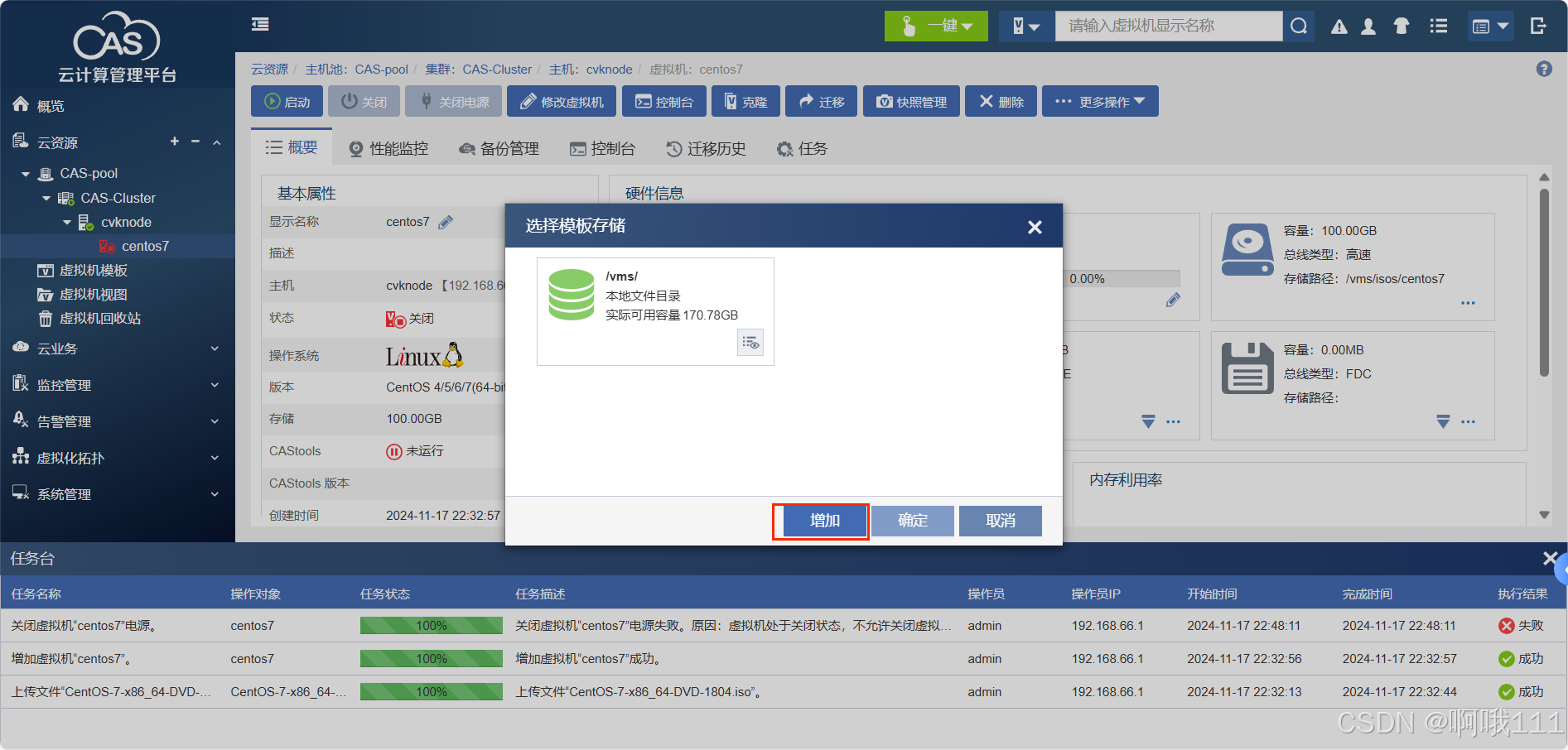
Task: Open the skin theme shirt icon
Action: point(1402,26)
